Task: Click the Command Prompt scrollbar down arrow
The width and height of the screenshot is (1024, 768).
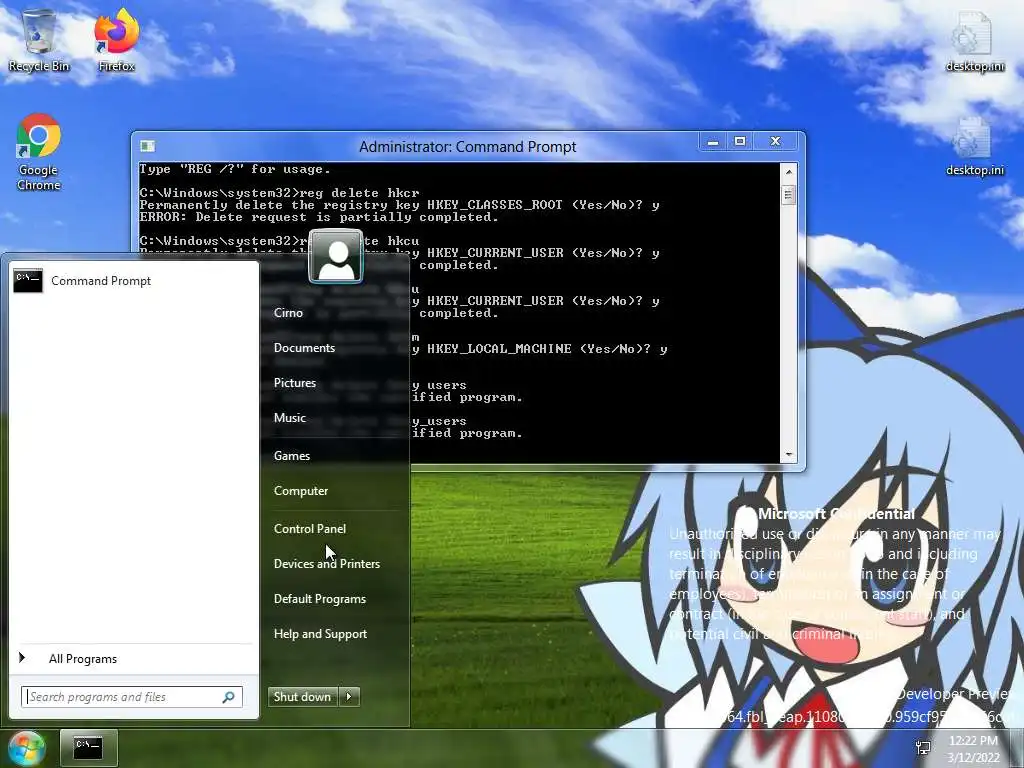Action: pyautogui.click(x=789, y=455)
